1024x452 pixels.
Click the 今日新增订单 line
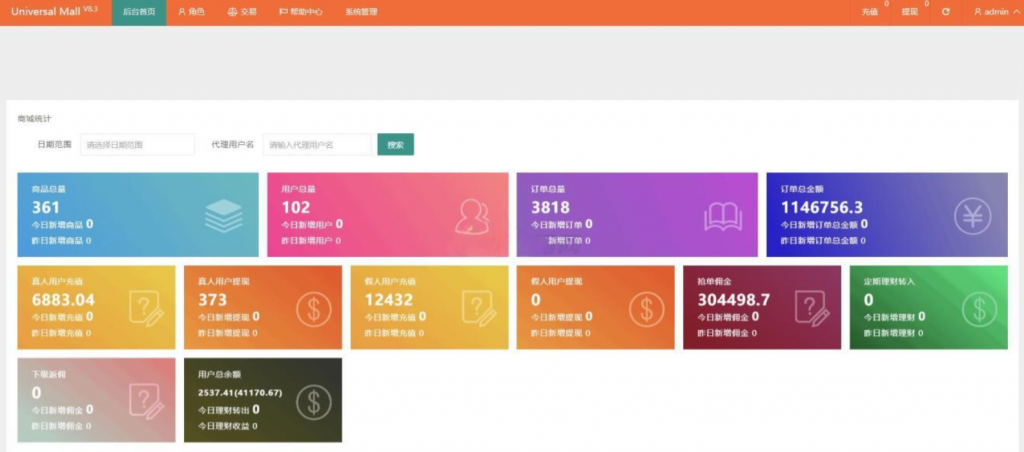coord(562,224)
